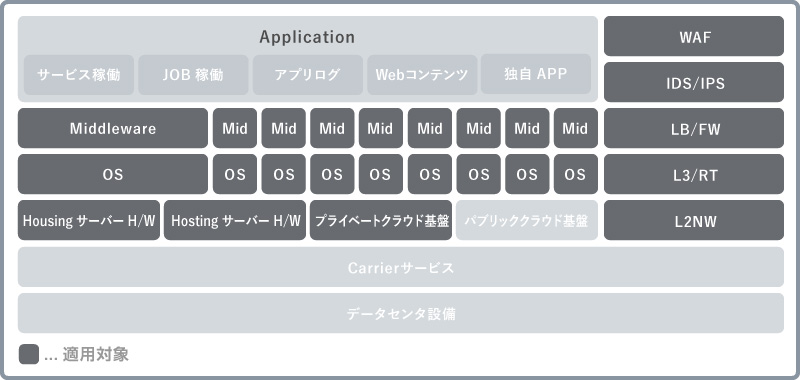The height and width of the screenshot is (380, 800).
Task: Select the プライベートクラウド基盤 block
Action: [381, 220]
